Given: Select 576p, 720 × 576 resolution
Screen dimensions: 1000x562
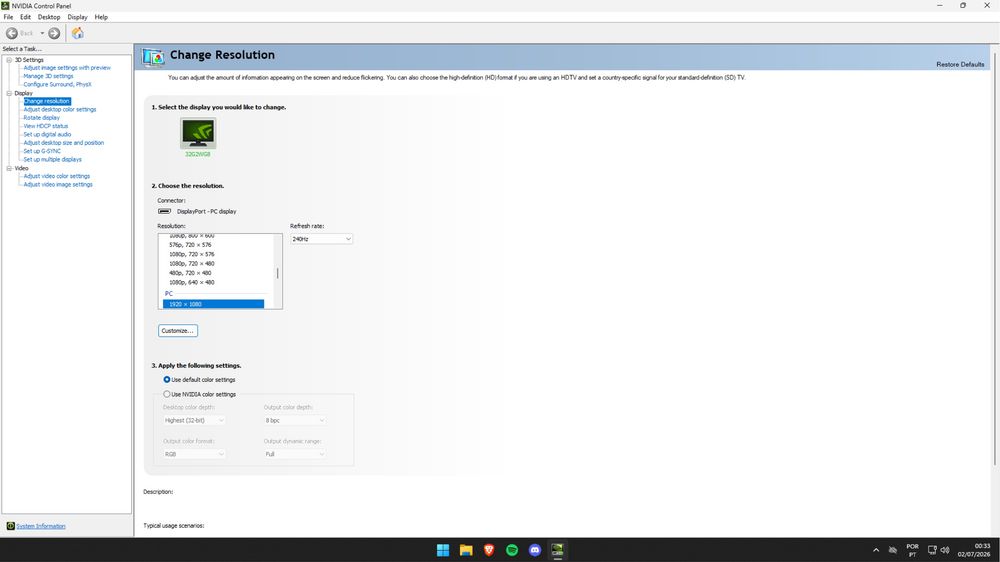Looking at the screenshot, I should pyautogui.click(x=190, y=245).
